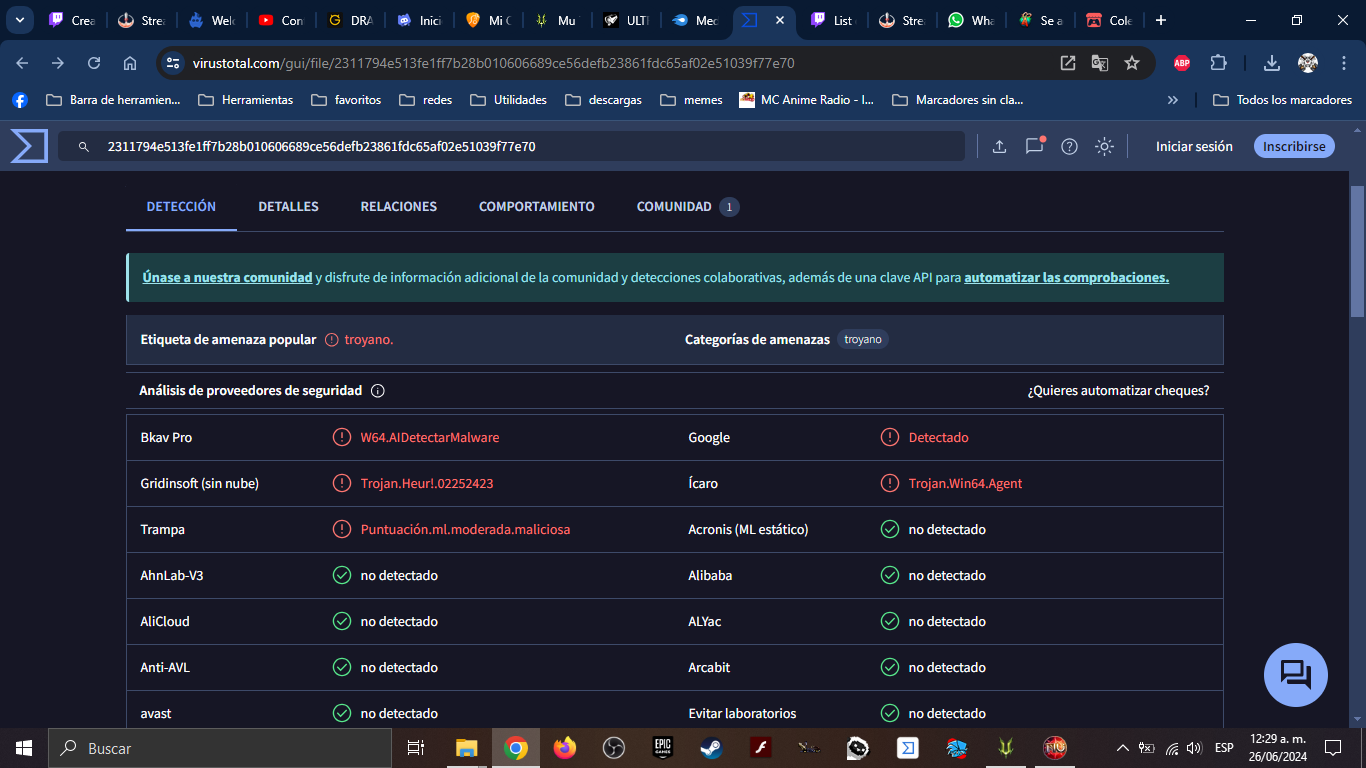Go to Chrome home page button
The height and width of the screenshot is (768, 1366).
click(130, 63)
